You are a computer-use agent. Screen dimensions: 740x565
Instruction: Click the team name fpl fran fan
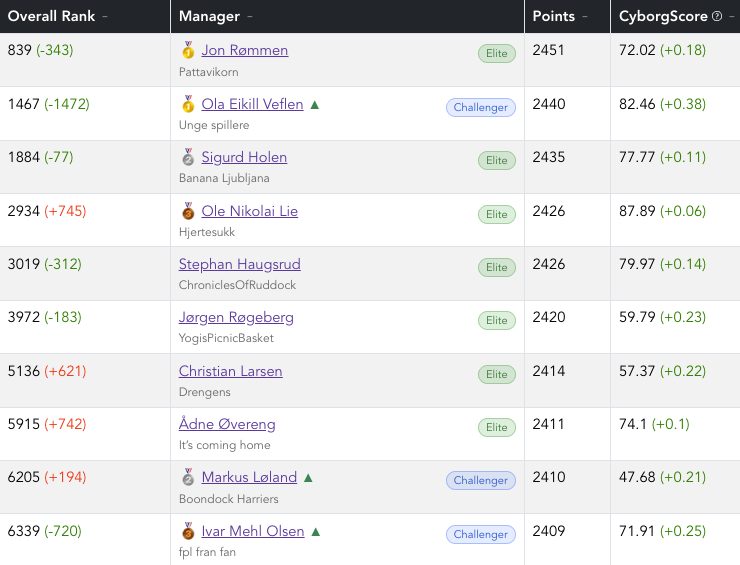tap(207, 552)
